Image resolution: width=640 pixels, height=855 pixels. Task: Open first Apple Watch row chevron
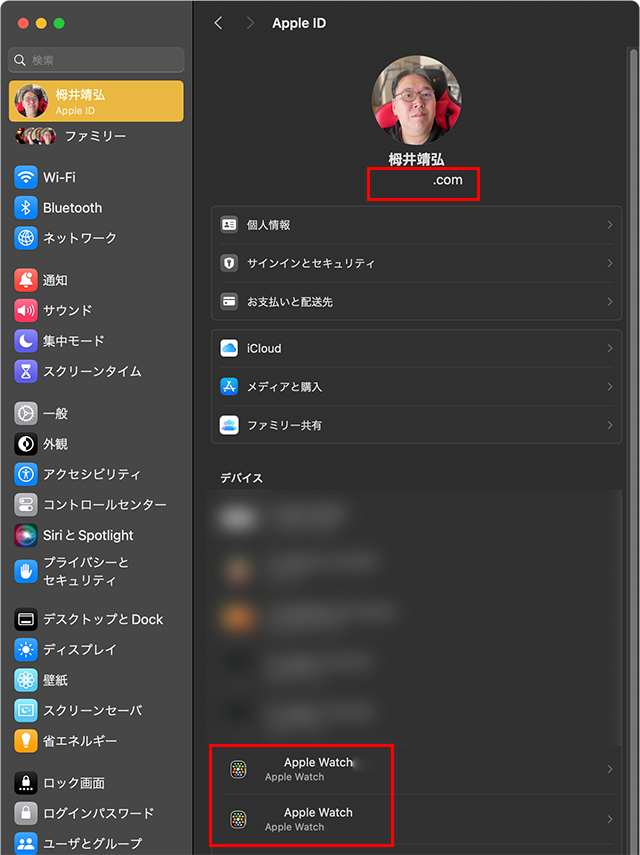[x=609, y=769]
